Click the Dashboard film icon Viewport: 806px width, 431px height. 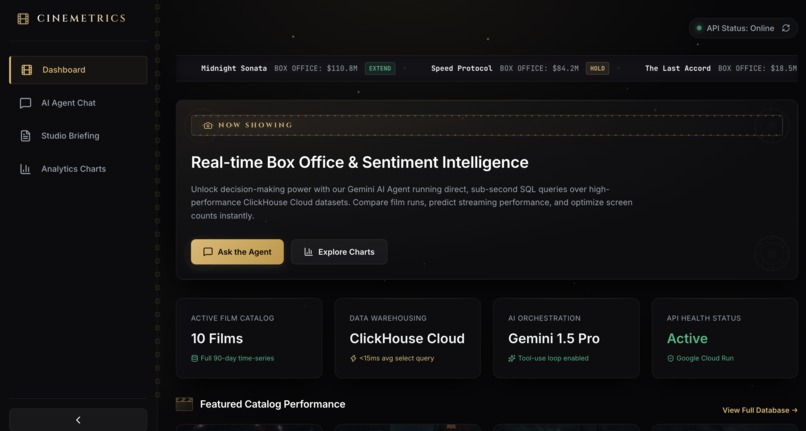27,70
